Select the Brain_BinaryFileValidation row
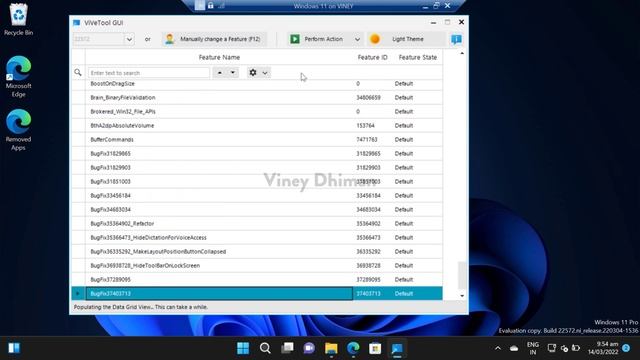The width and height of the screenshot is (640, 360). pos(257,98)
